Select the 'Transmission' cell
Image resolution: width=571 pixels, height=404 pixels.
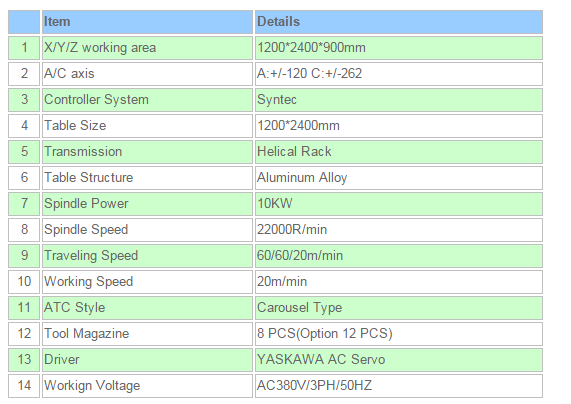[x=147, y=152]
